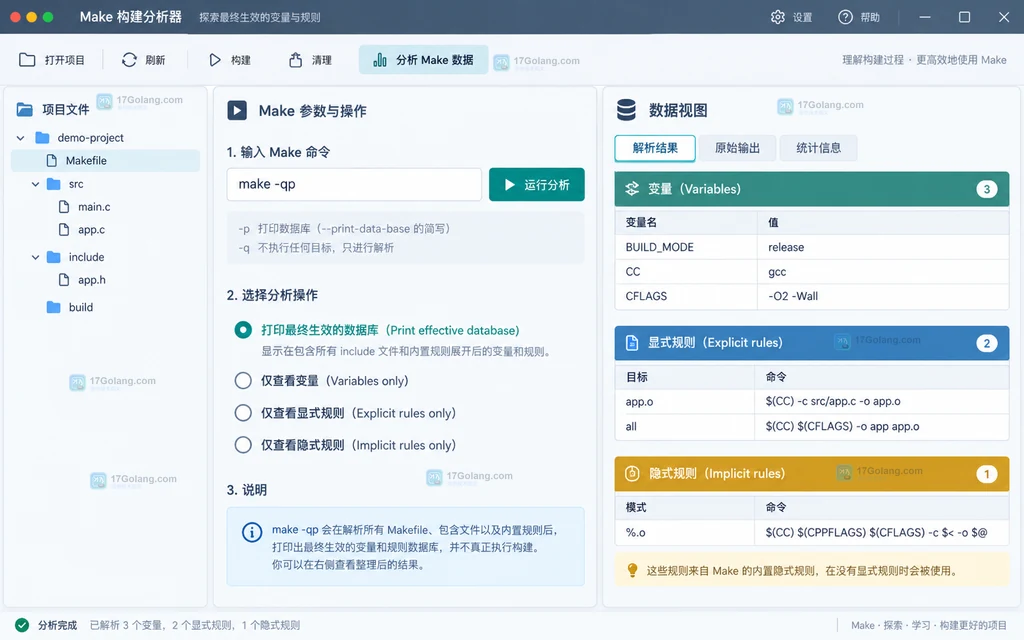This screenshot has height=640, width=1024.
Task: Click the 构建 toolbar label
Action: [240, 60]
